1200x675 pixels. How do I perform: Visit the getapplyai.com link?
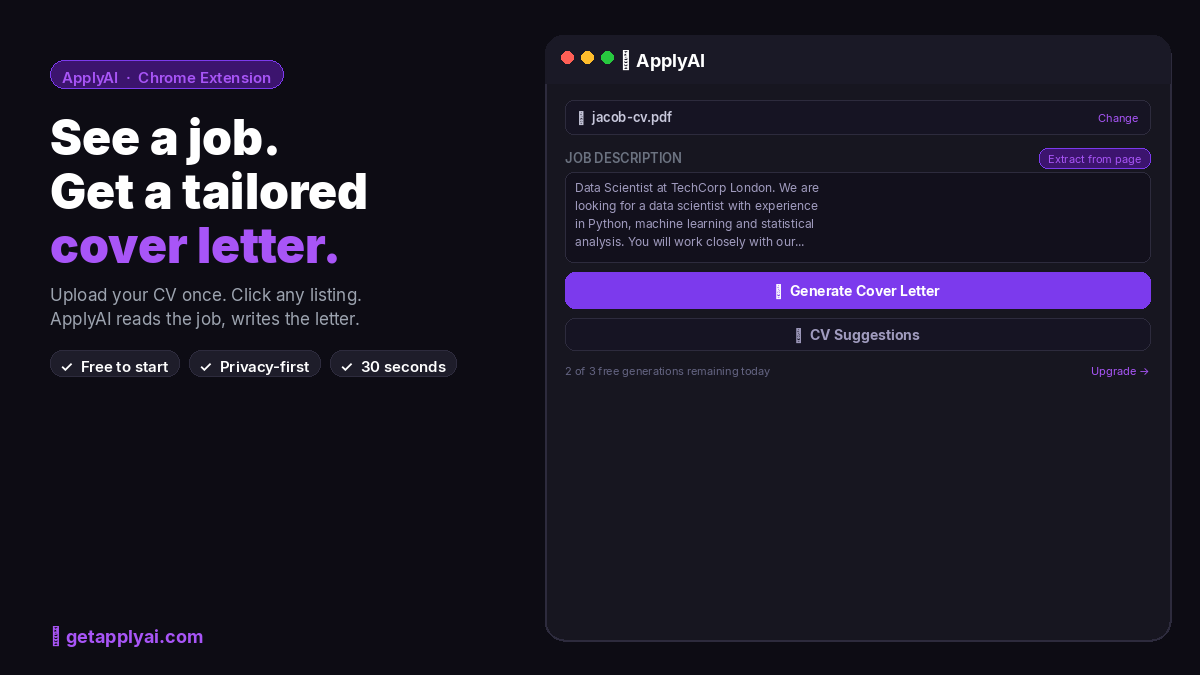[134, 636]
